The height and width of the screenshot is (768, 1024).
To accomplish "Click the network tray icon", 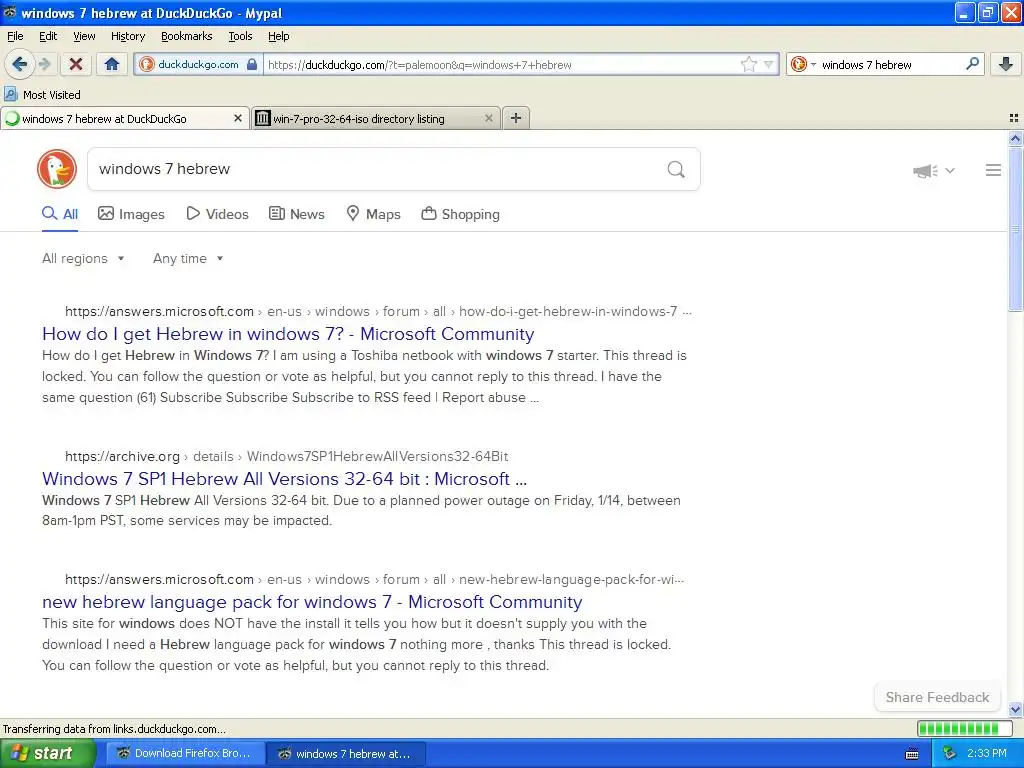I will tap(949, 754).
